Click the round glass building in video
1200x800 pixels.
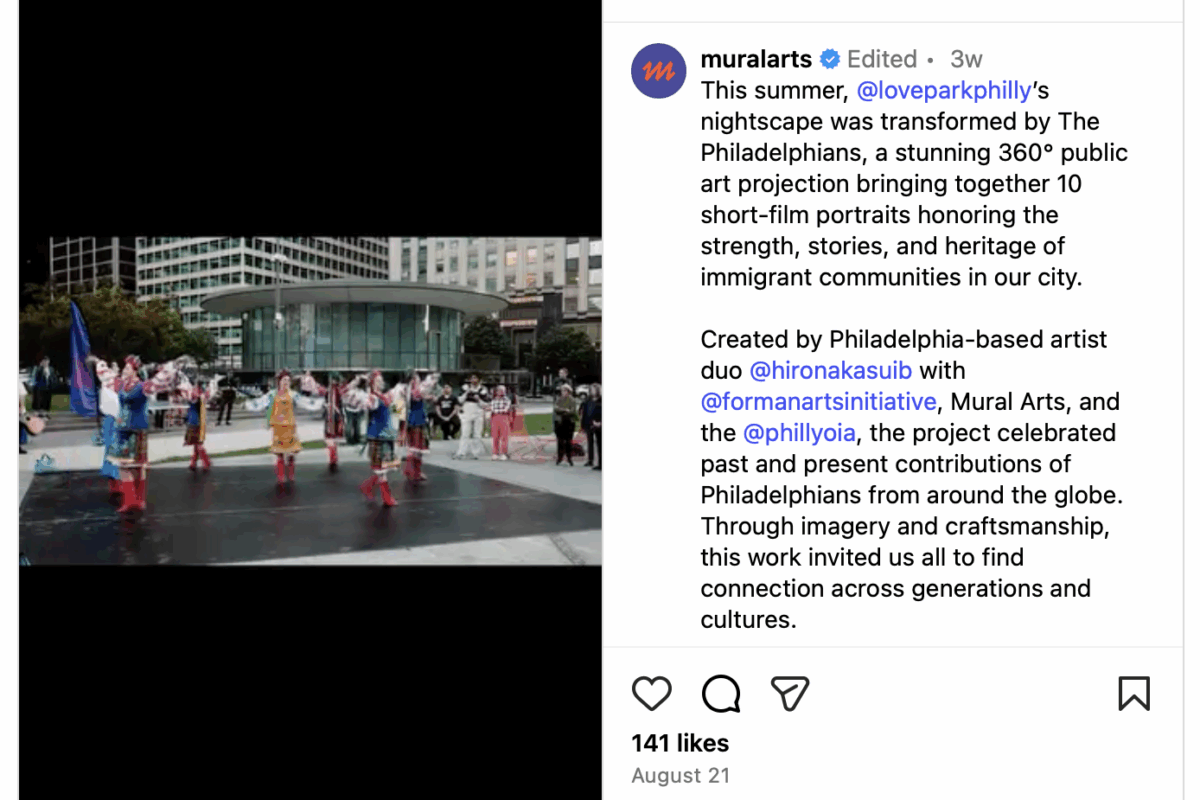pyautogui.click(x=354, y=326)
